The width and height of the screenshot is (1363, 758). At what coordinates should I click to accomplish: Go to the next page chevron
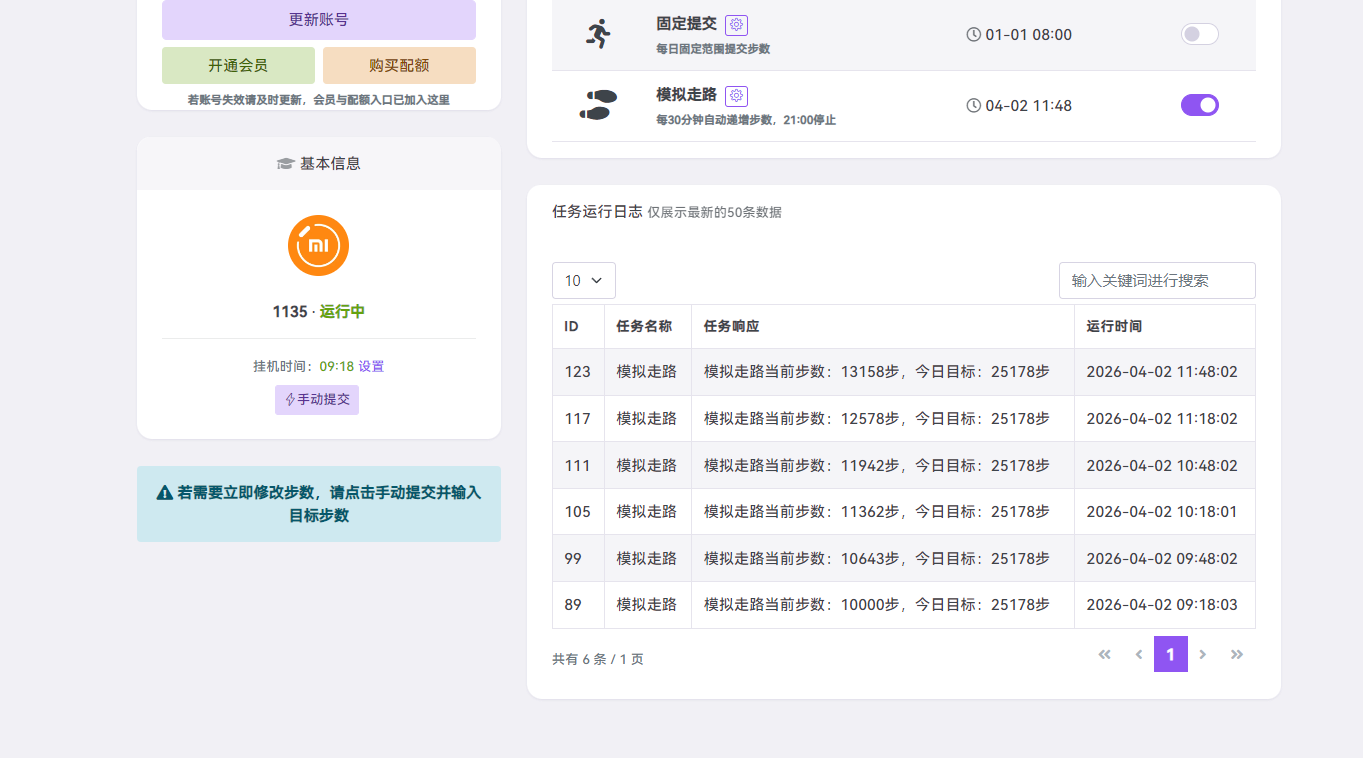(1203, 654)
